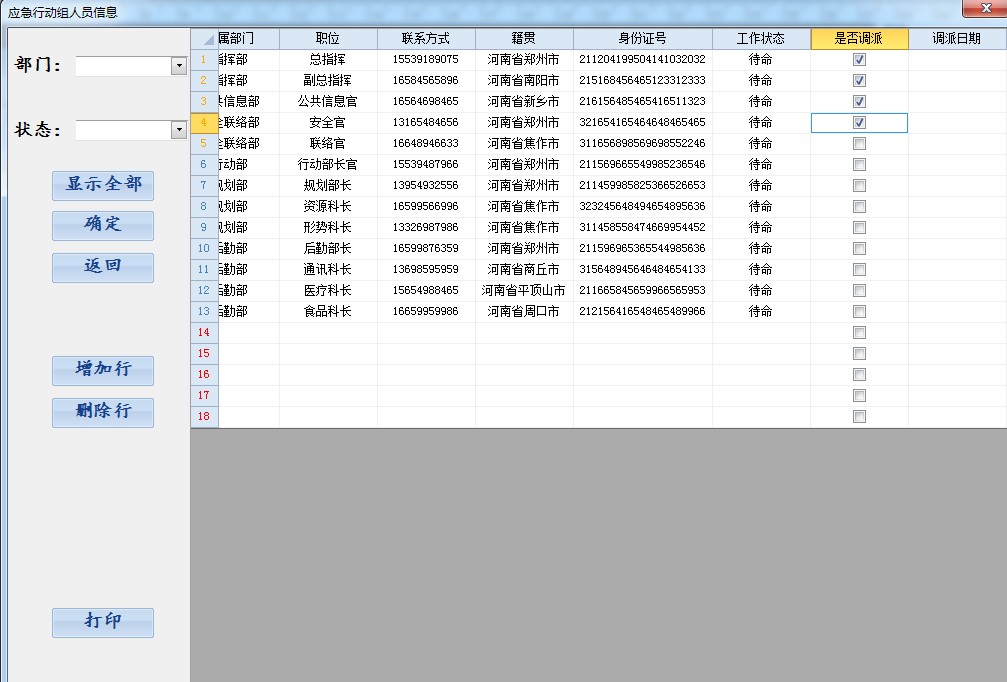The width and height of the screenshot is (1007, 682).
Task: Select the 是否调派 column header
Action: 859,39
